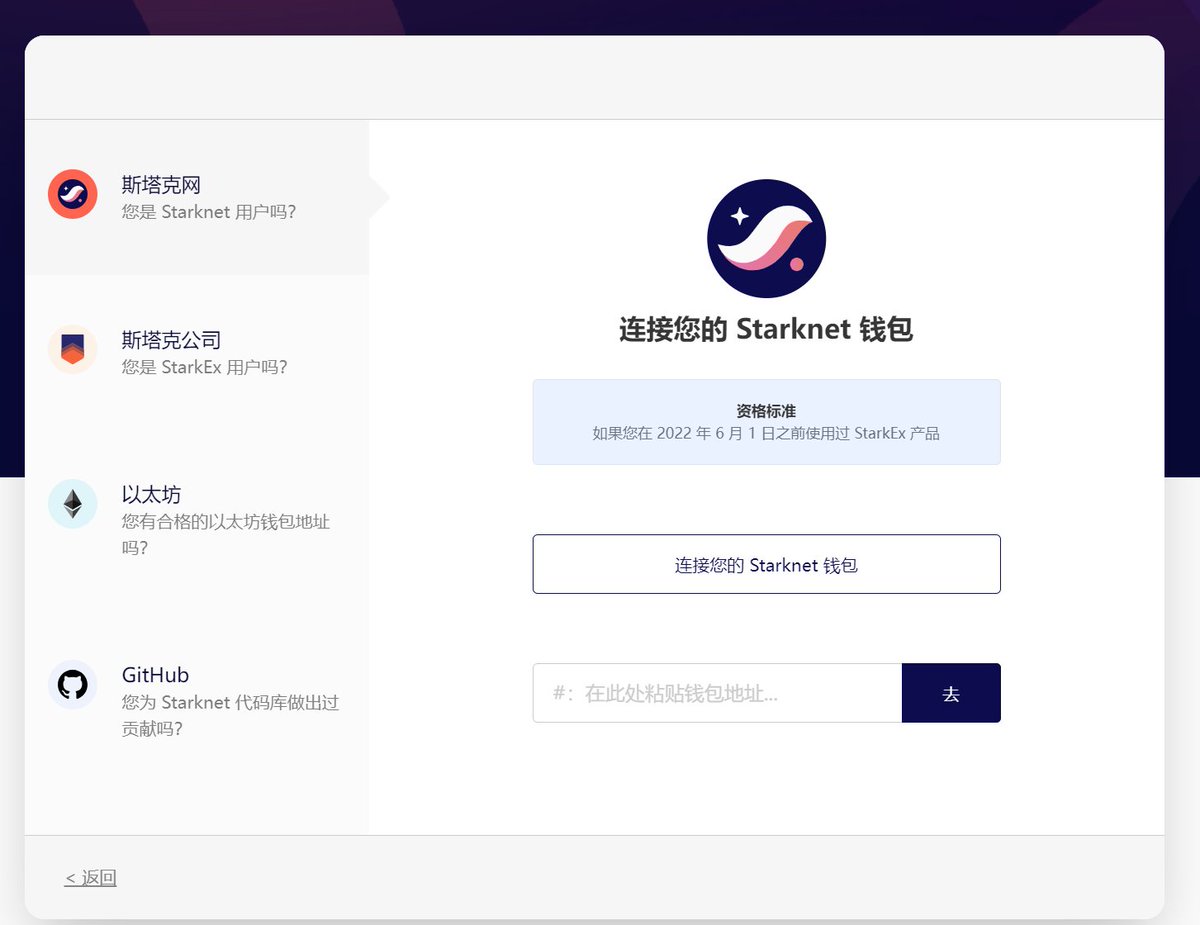
Task: Click the 您是 Starknet 用户吗 text
Action: [x=205, y=211]
